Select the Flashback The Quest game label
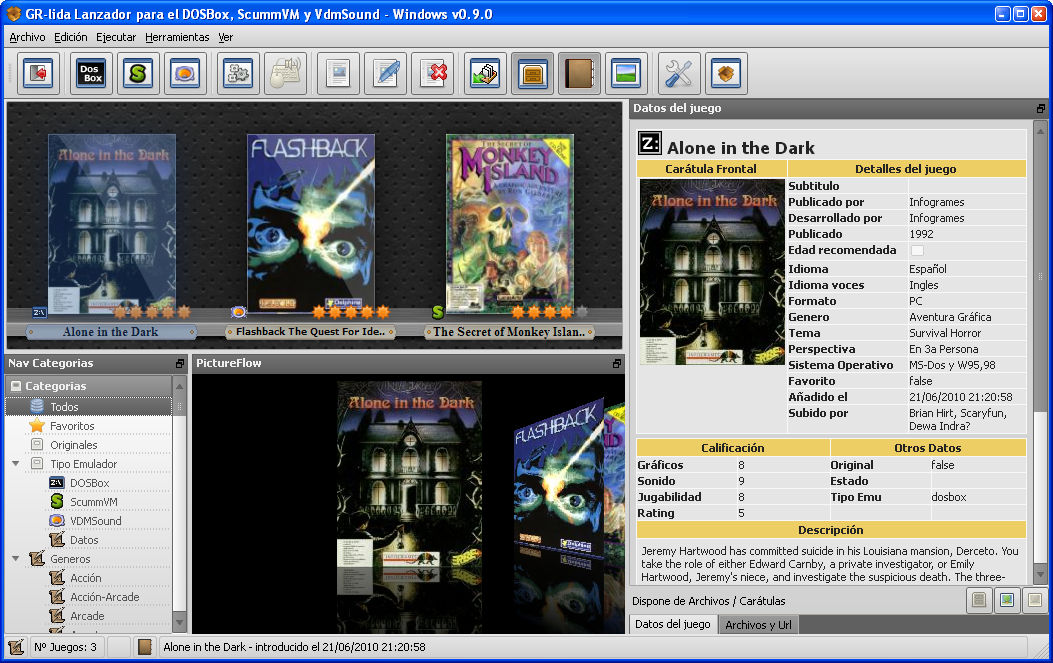 coord(309,332)
